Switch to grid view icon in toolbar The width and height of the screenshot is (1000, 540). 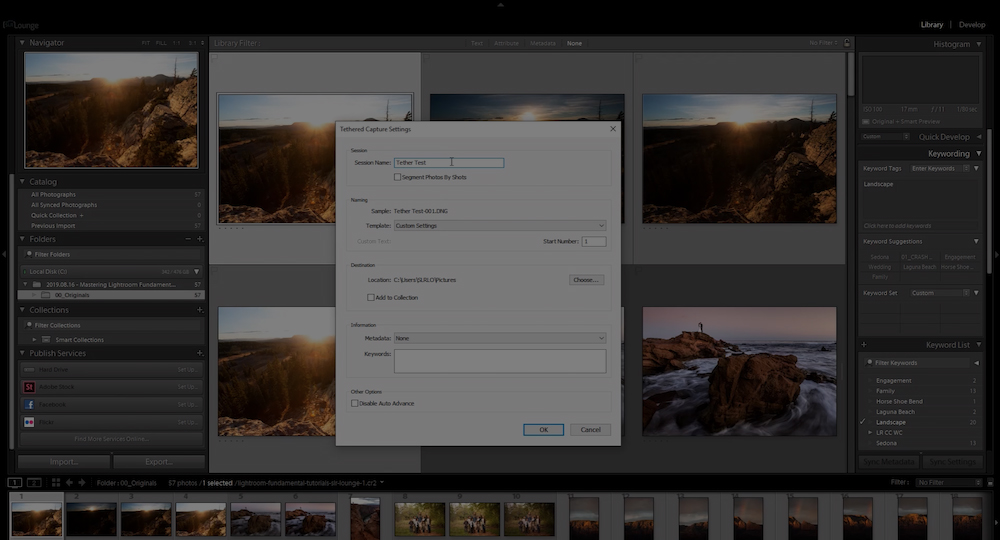tap(55, 483)
